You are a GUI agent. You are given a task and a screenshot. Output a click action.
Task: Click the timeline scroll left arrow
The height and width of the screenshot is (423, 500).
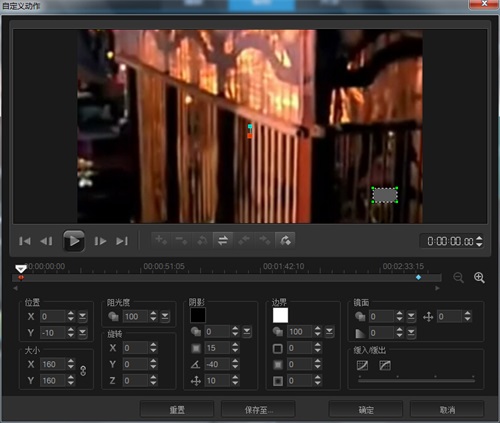[x=15, y=288]
